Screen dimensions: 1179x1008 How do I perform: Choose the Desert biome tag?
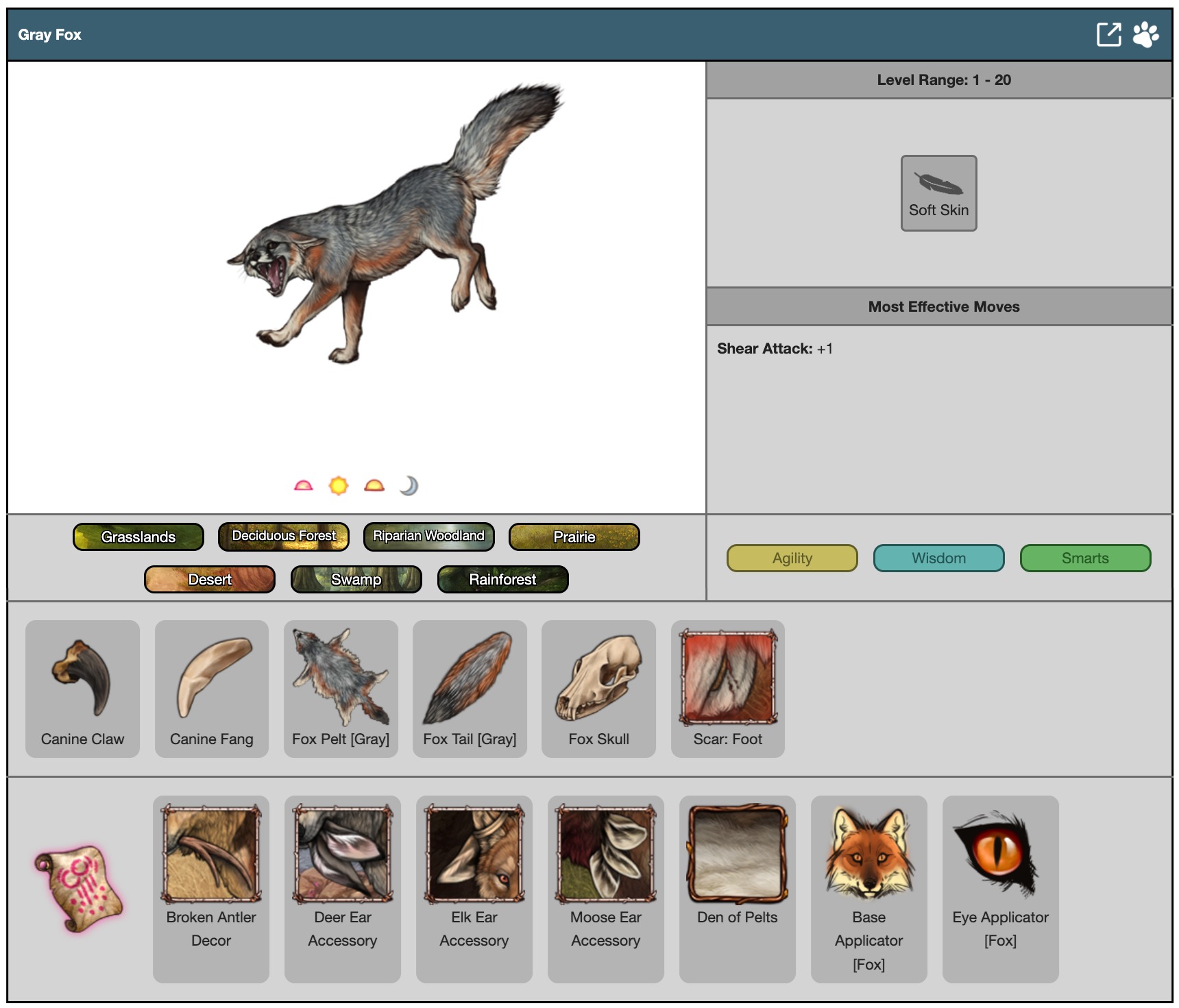point(210,579)
